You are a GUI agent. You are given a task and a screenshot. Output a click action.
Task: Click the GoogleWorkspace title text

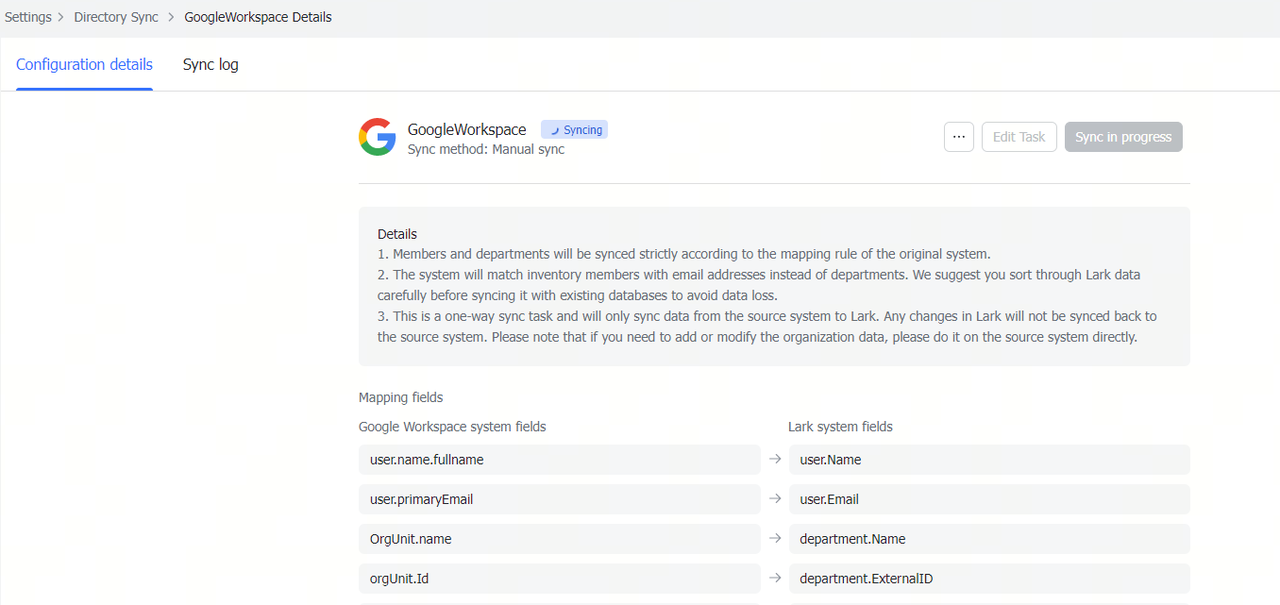point(467,130)
